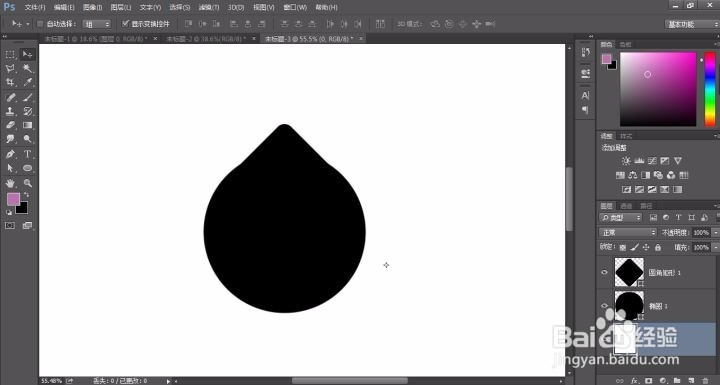
Task: Open the 正常 blend mode dropdown
Action: pyautogui.click(x=628, y=232)
